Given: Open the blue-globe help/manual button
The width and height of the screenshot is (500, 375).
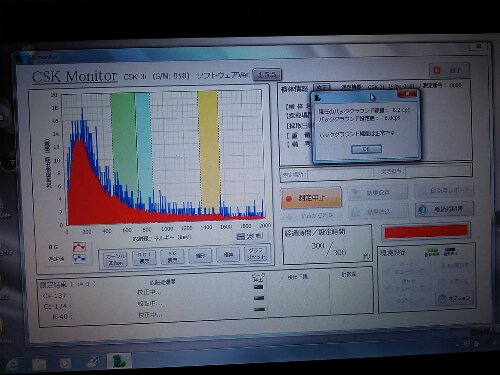Looking at the screenshot, I should click(444, 209).
